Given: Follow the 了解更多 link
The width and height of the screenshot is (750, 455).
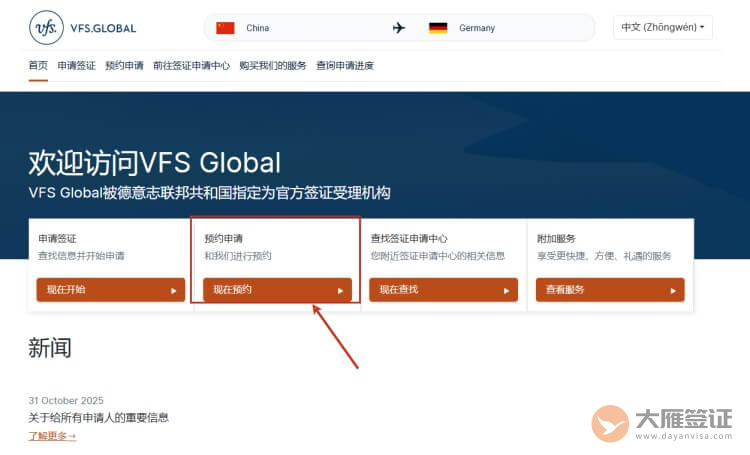Looking at the screenshot, I should 52,436.
